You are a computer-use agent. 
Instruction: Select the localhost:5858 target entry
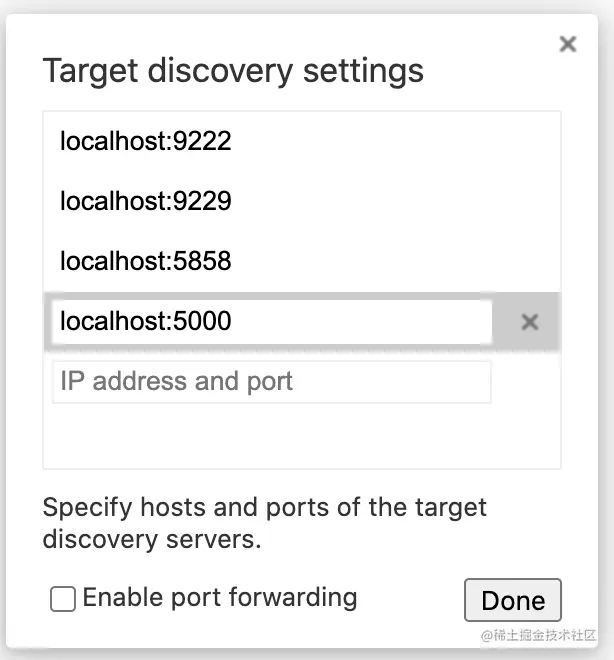point(146,261)
